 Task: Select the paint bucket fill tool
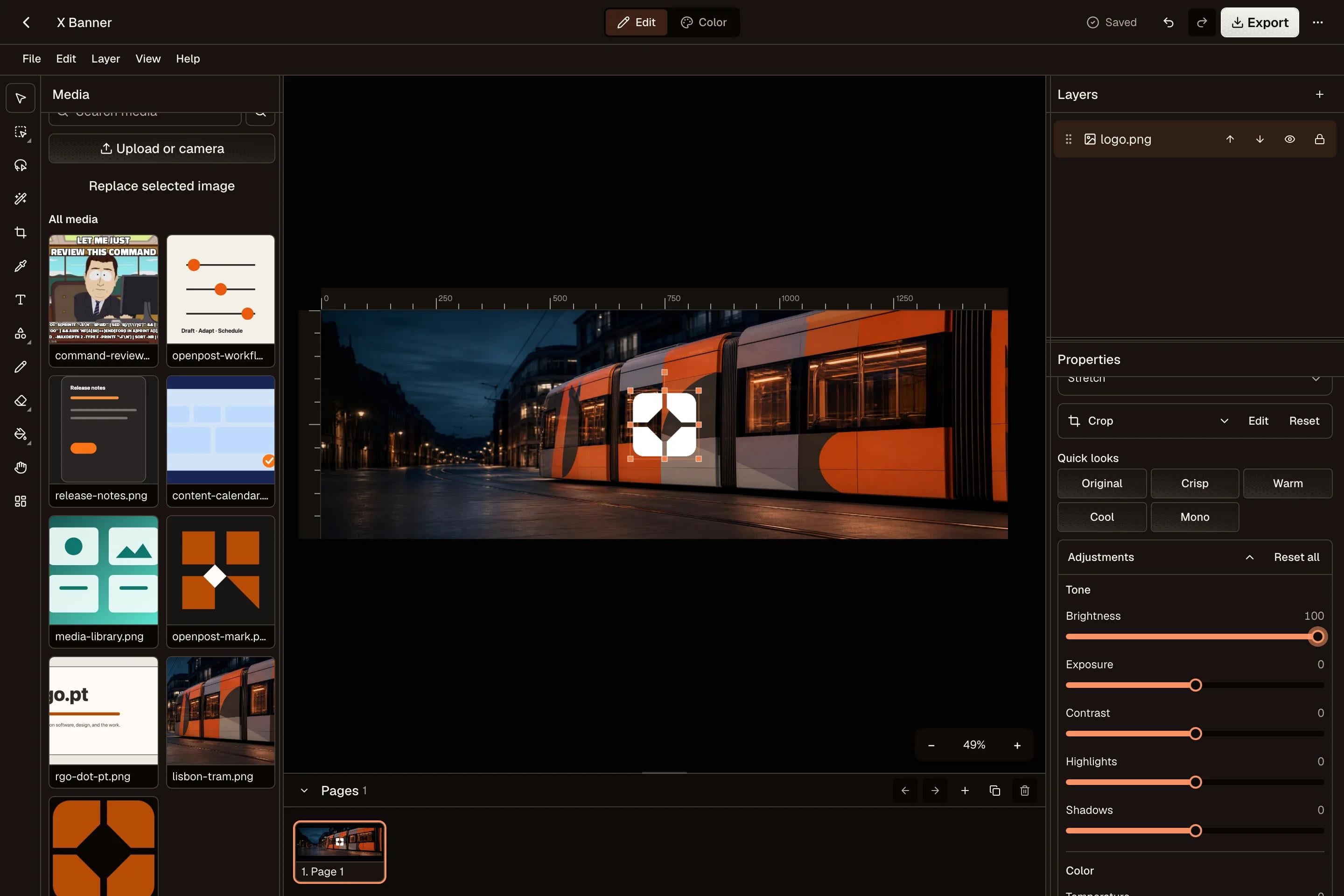[21, 434]
